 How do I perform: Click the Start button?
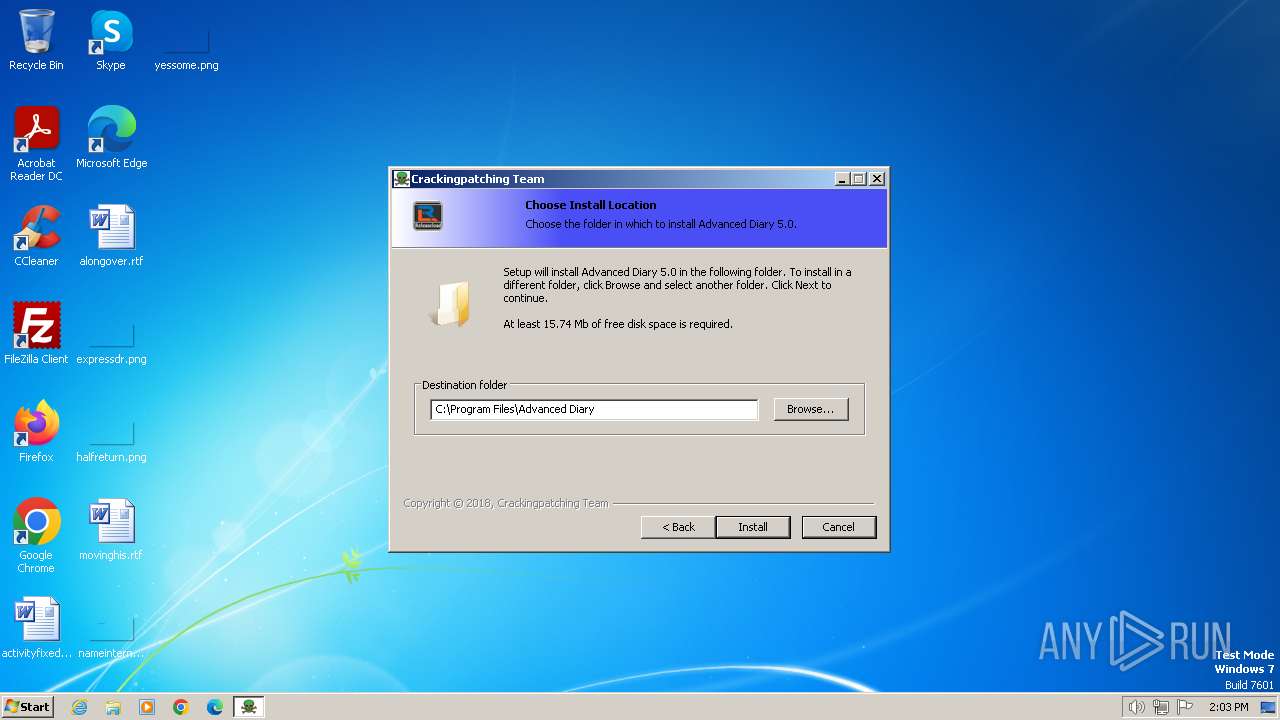coord(27,707)
